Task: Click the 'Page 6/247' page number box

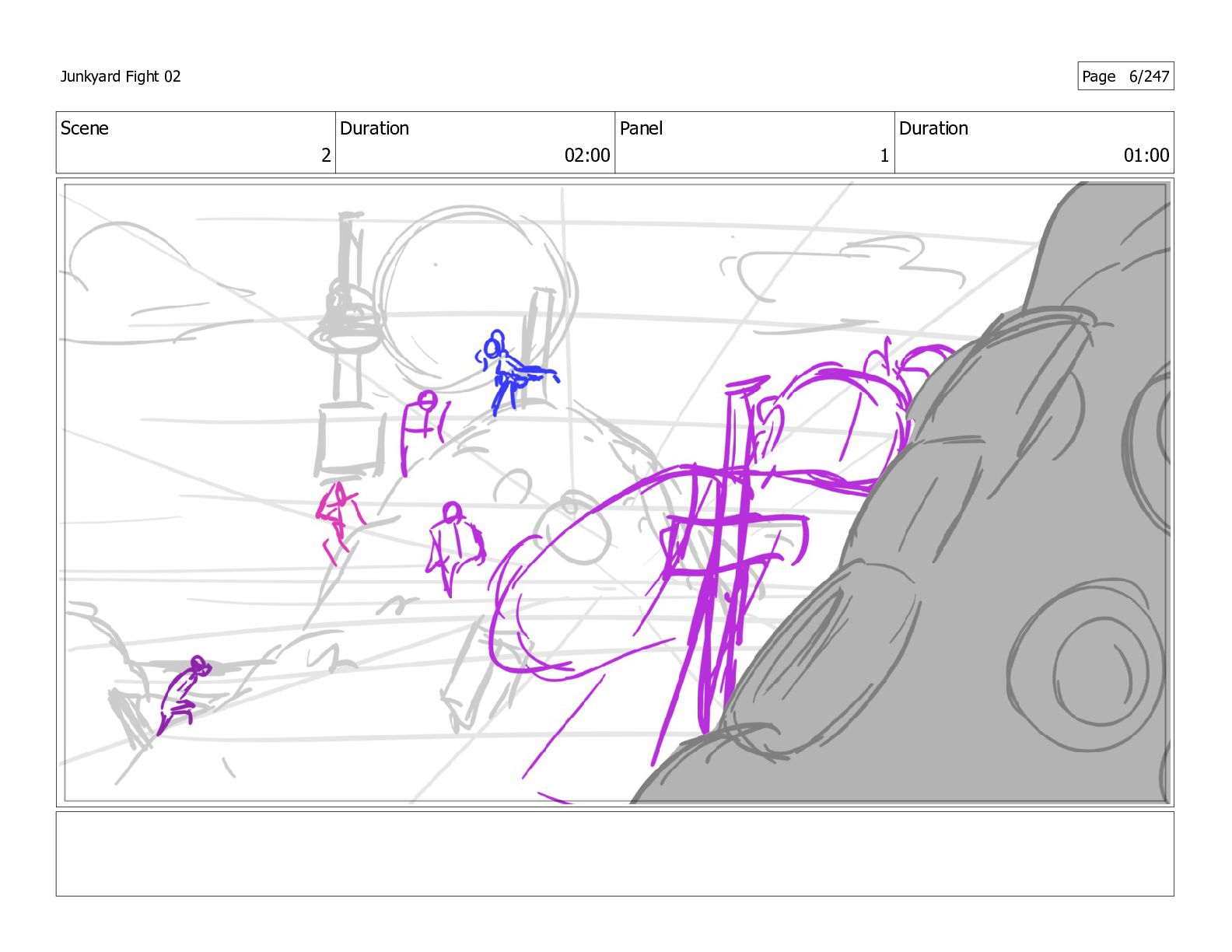Action: click(1125, 76)
